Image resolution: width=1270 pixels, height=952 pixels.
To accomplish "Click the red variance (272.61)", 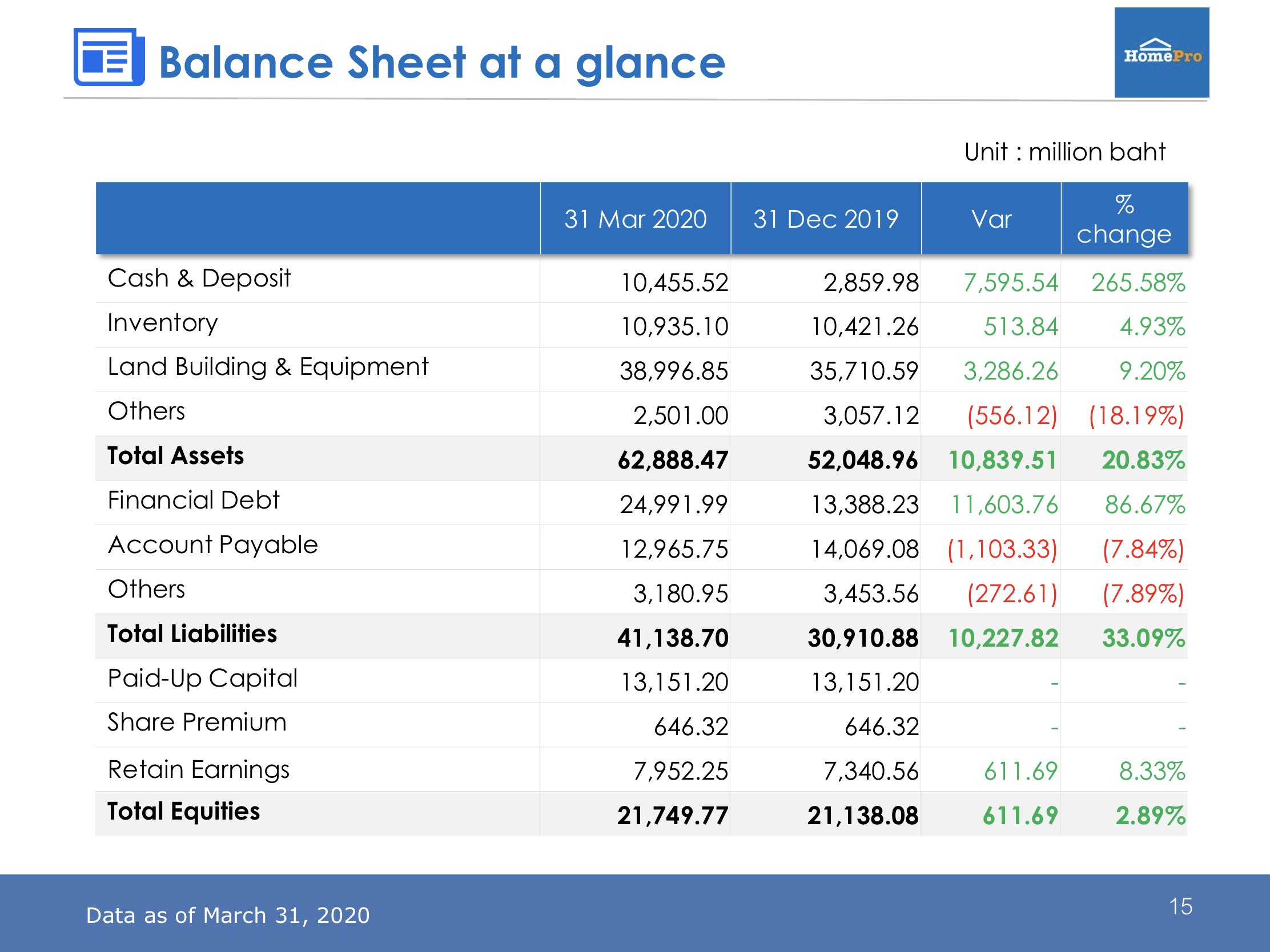I will (1012, 594).
